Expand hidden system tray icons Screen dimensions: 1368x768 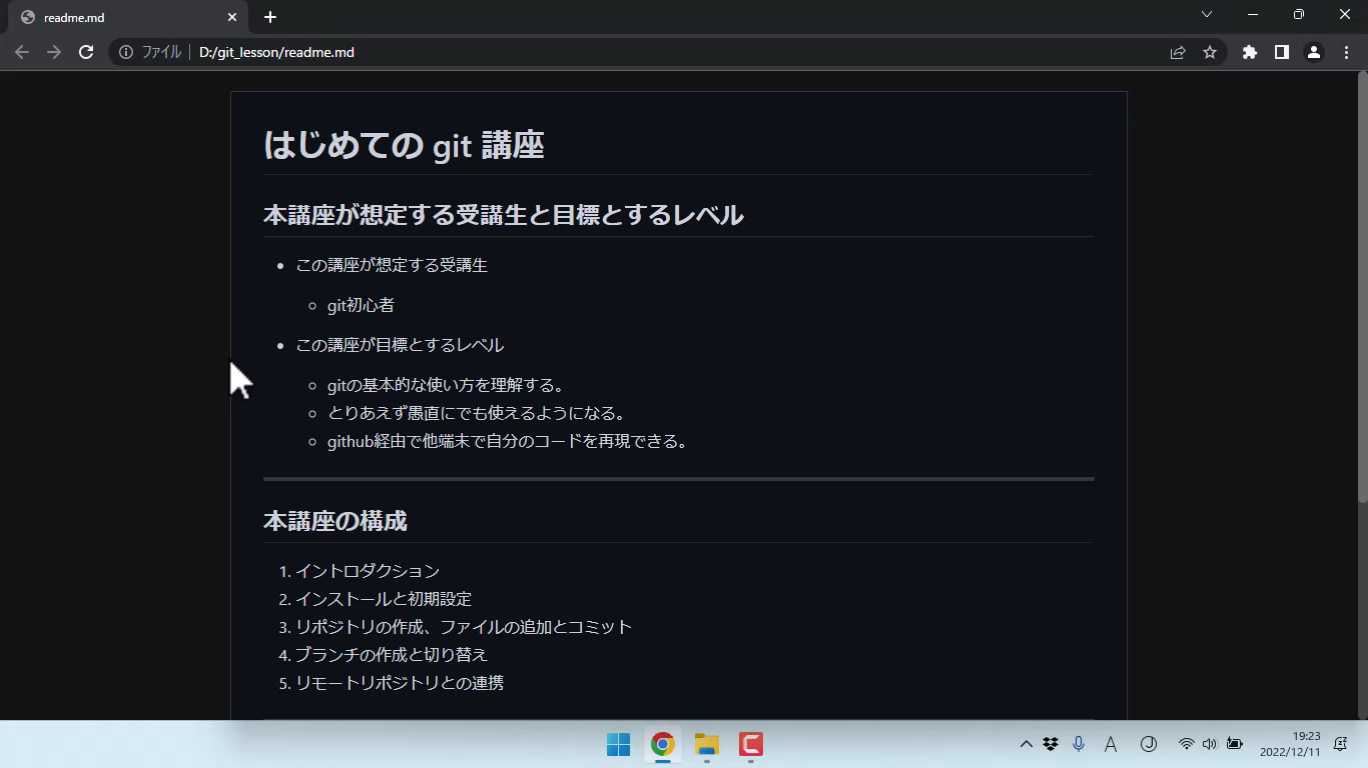tap(1026, 744)
